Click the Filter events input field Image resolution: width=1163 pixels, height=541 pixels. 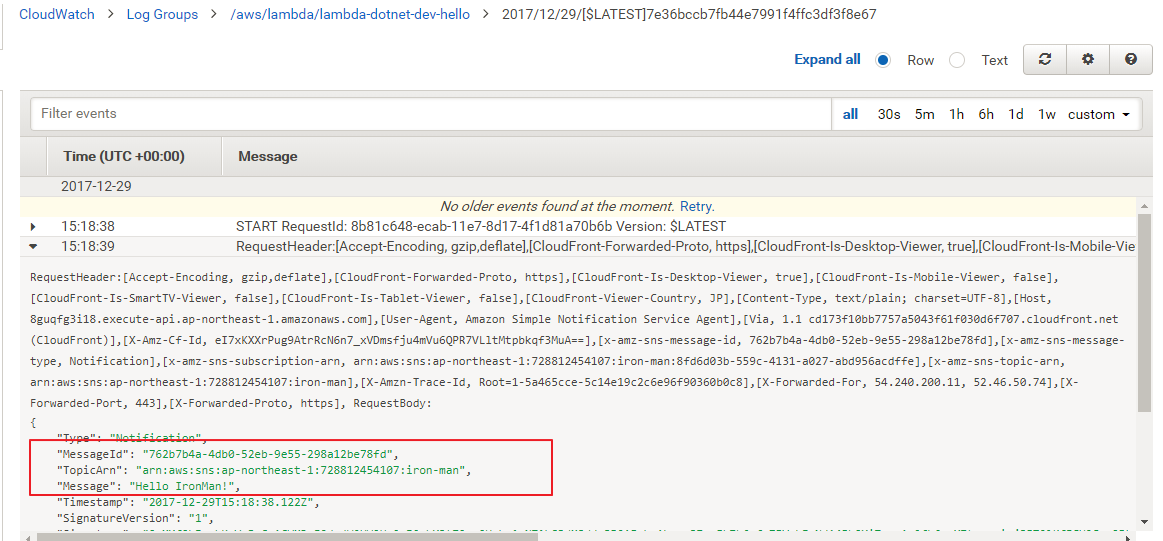pyautogui.click(x=430, y=114)
